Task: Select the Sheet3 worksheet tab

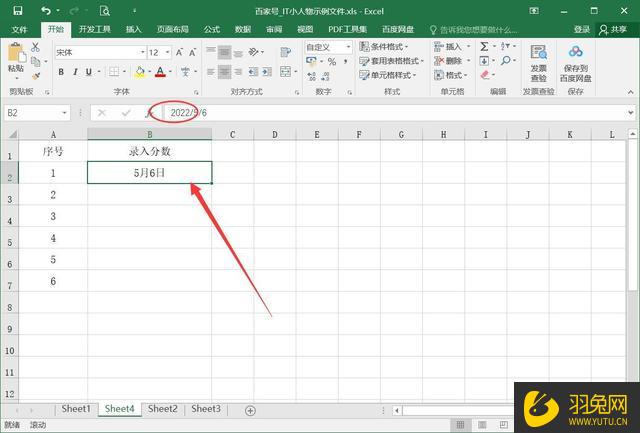Action: [206, 409]
